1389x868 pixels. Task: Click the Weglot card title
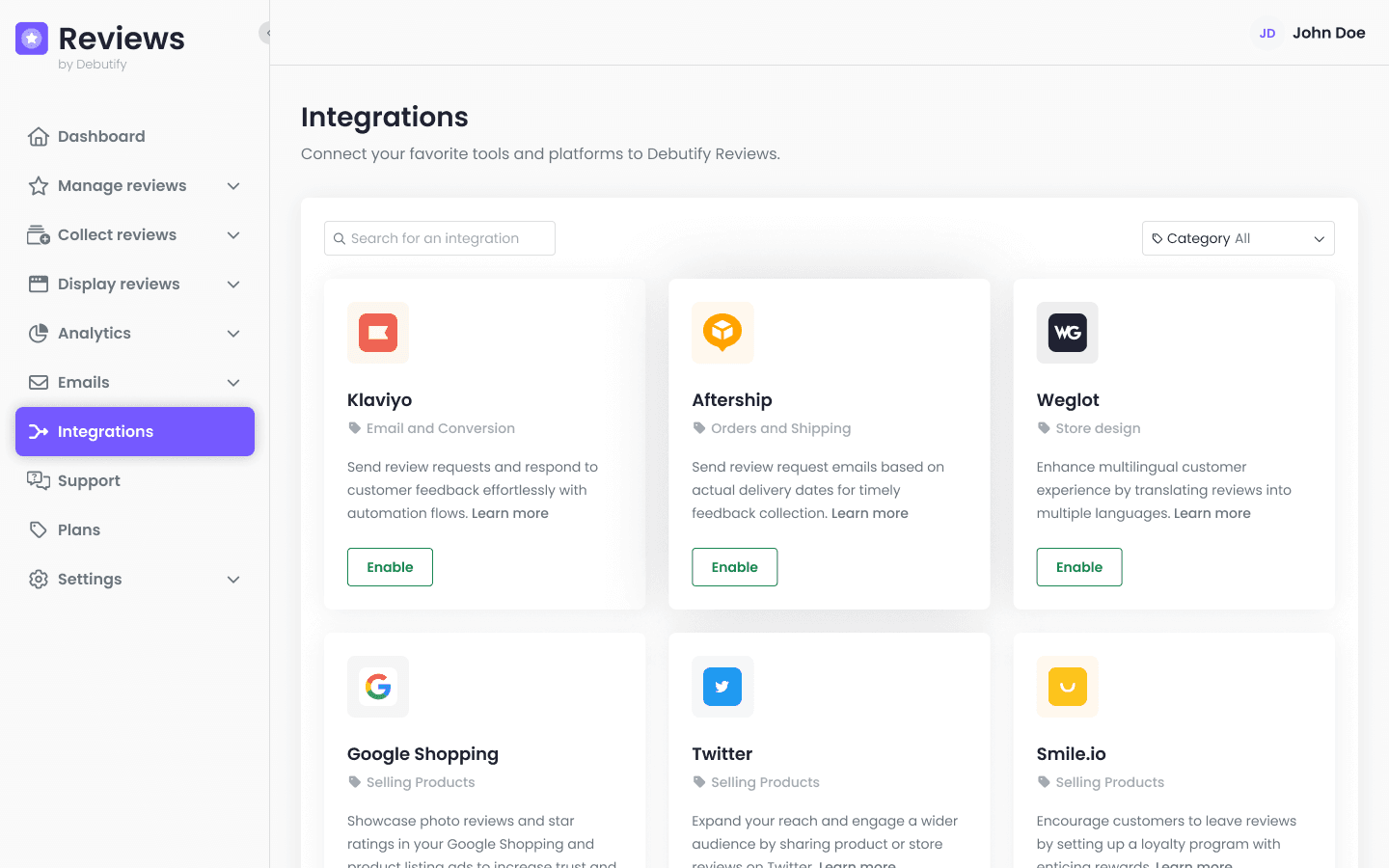(1068, 400)
